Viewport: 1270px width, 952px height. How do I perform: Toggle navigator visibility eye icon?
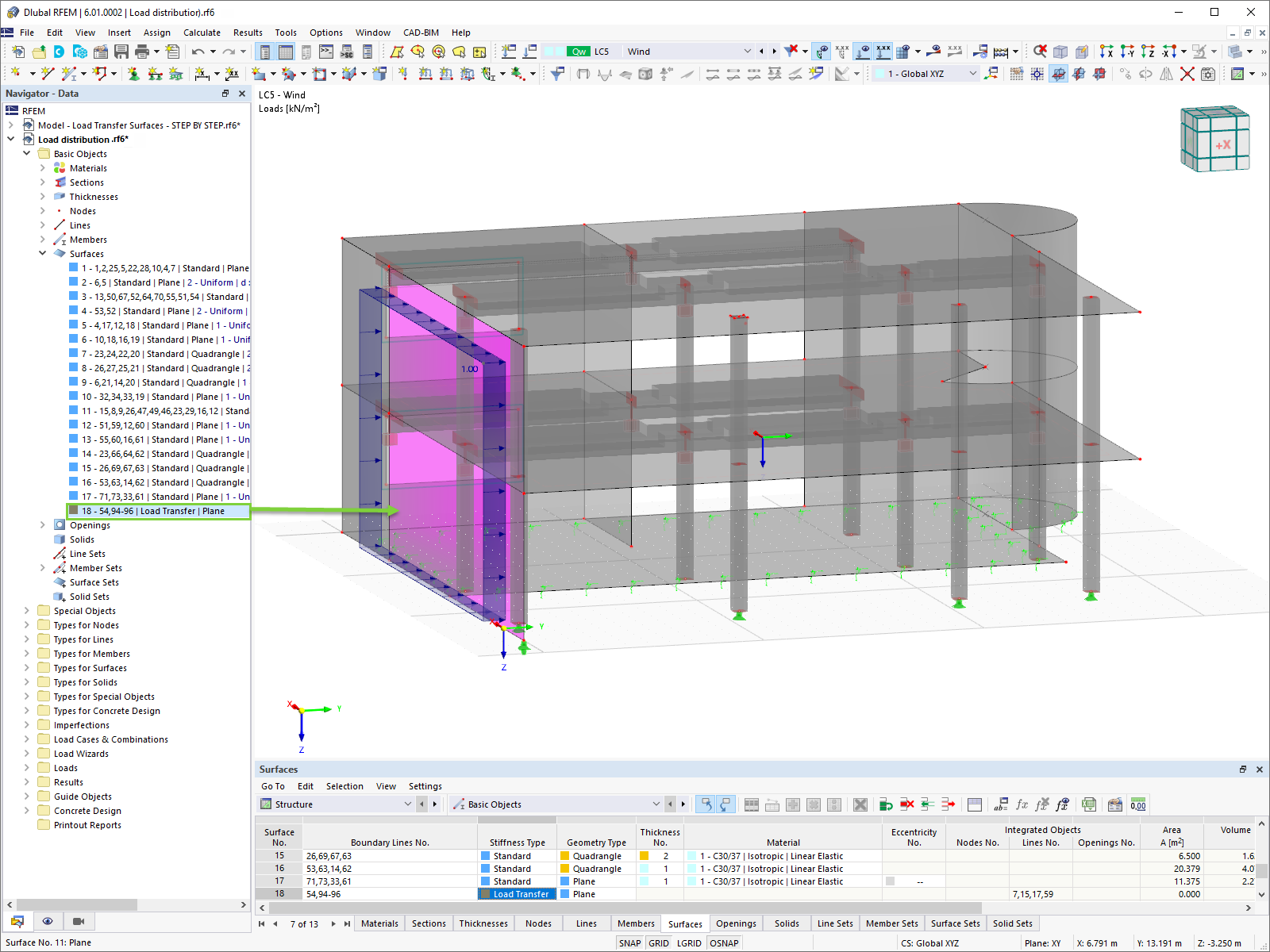coord(48,921)
